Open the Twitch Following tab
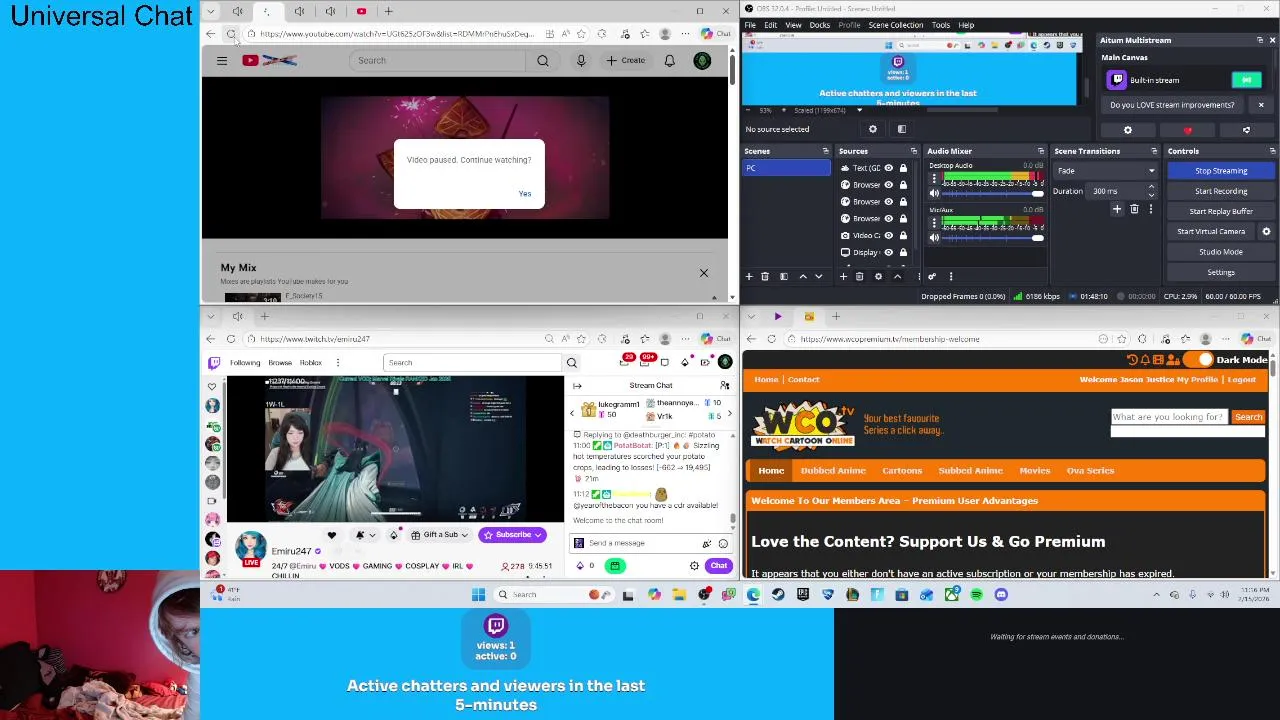This screenshot has height=720, width=1280. point(245,363)
